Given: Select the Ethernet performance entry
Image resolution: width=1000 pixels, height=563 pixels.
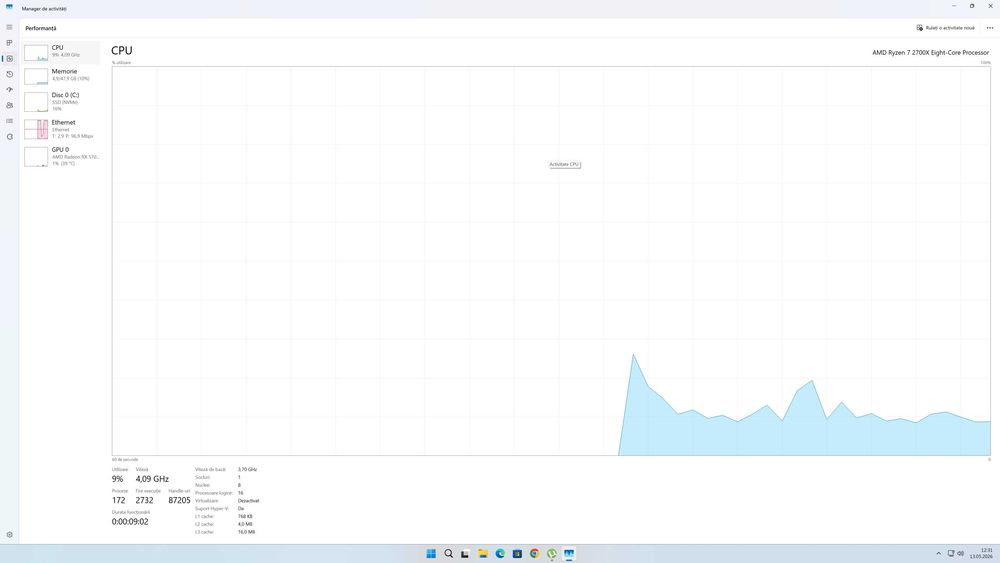Looking at the screenshot, I should coord(61,129).
